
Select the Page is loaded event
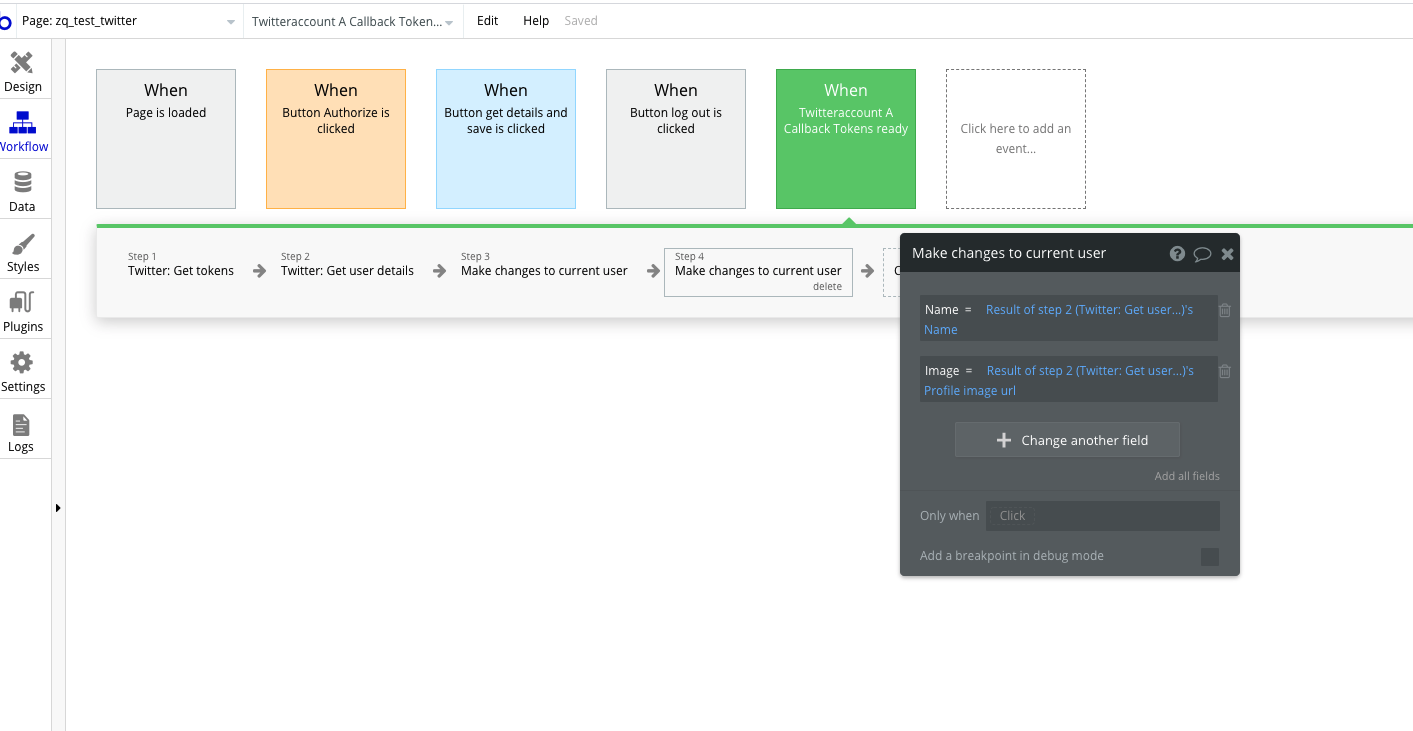166,139
